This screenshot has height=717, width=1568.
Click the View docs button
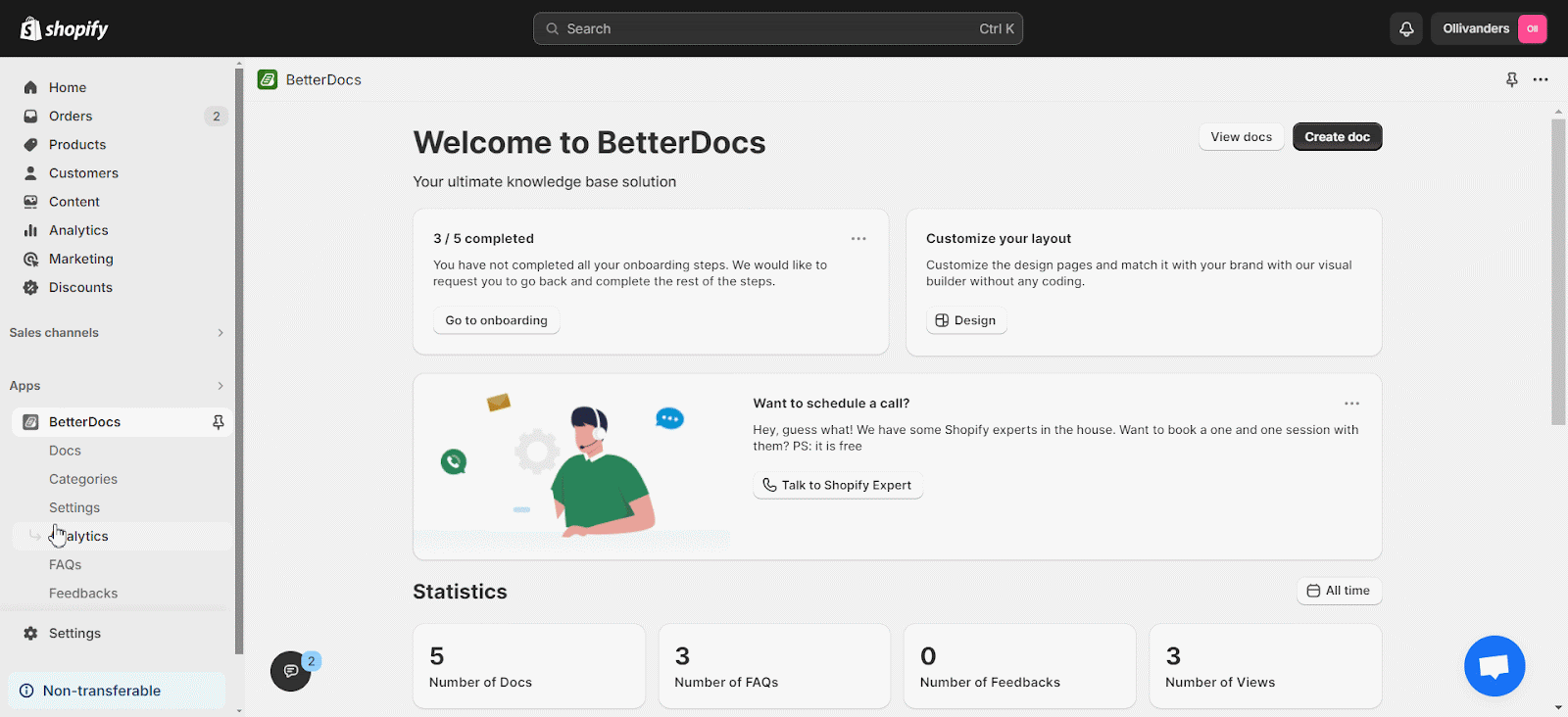1241,137
